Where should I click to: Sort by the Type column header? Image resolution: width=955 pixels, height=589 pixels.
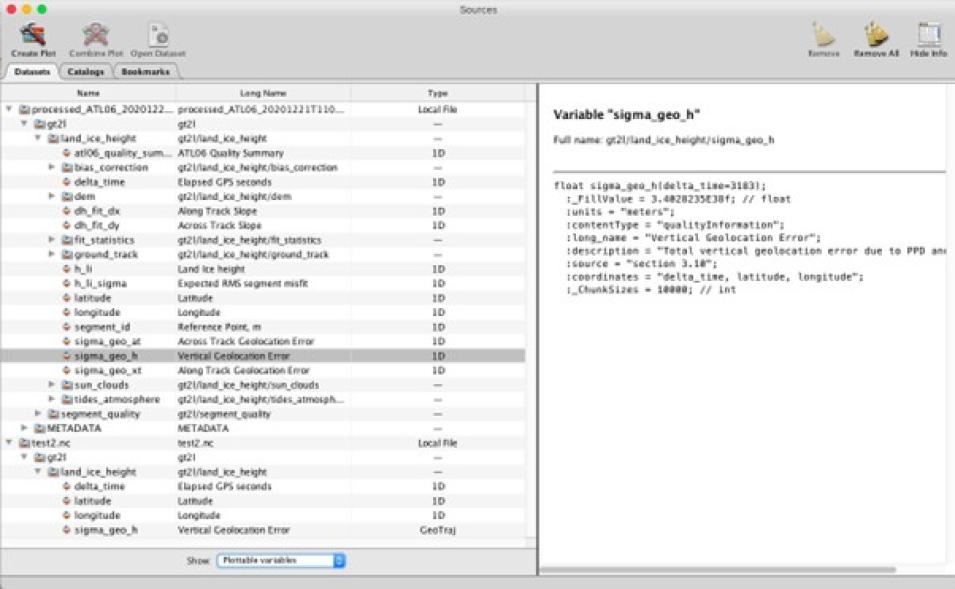[x=437, y=93]
